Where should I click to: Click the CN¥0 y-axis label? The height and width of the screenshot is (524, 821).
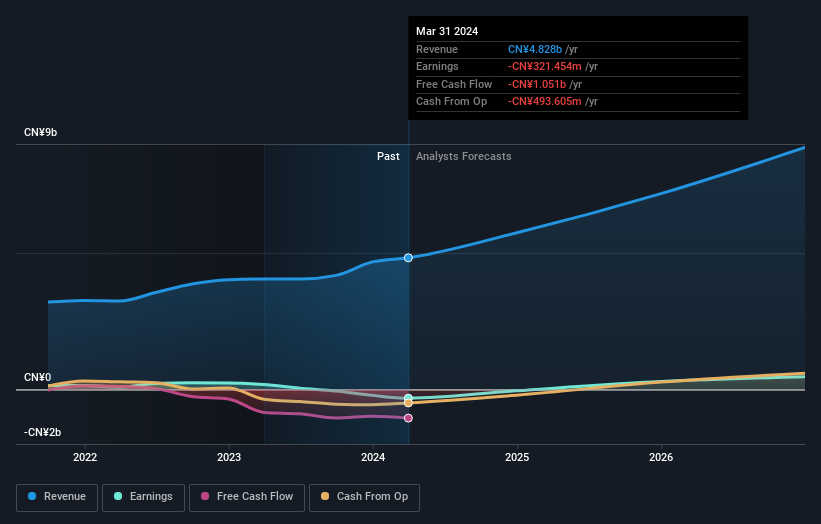coord(38,377)
